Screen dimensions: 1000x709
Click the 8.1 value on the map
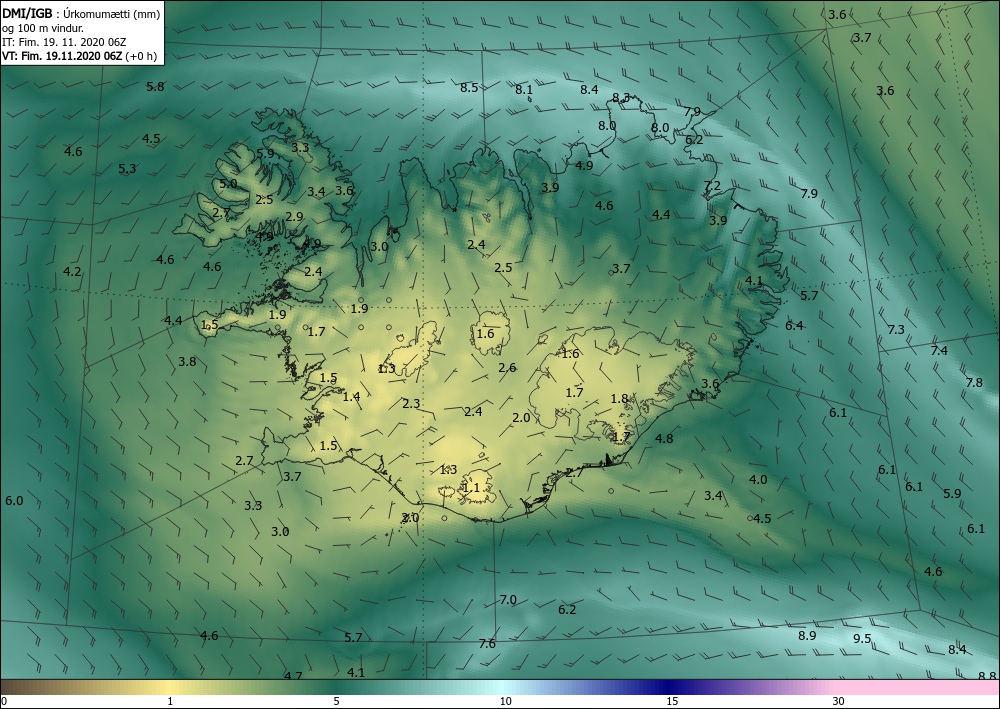click(x=524, y=90)
